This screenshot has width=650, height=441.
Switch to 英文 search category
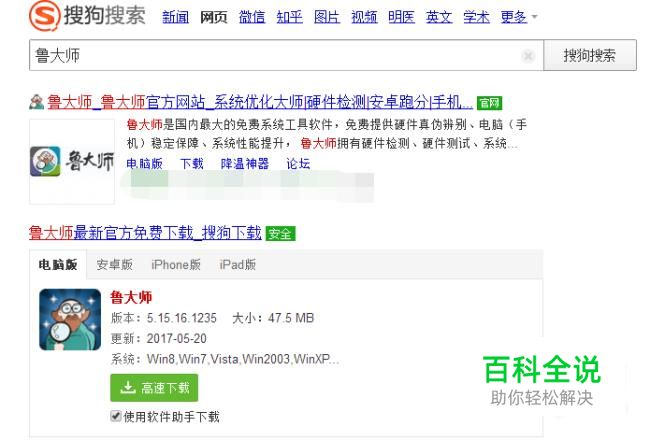pos(439,17)
